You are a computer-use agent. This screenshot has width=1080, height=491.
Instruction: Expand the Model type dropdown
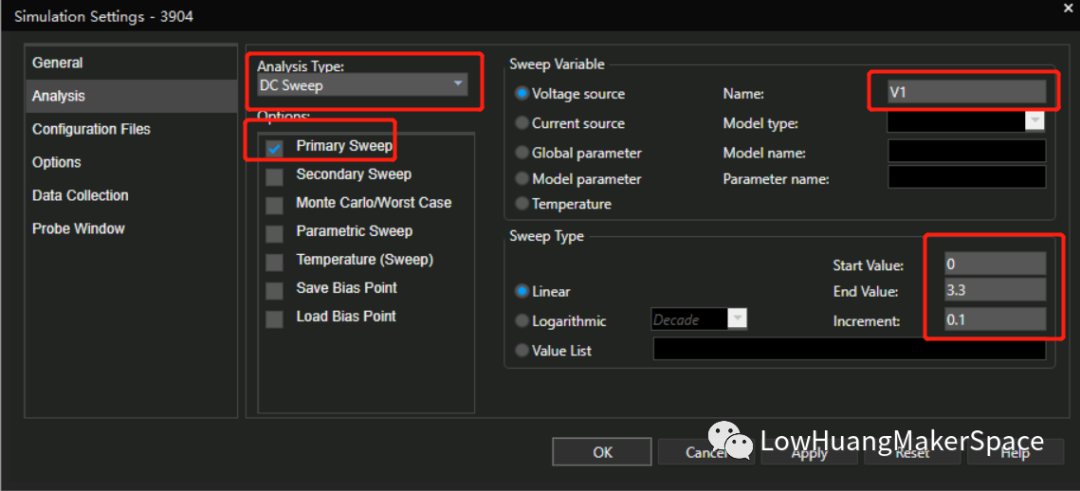(1035, 122)
